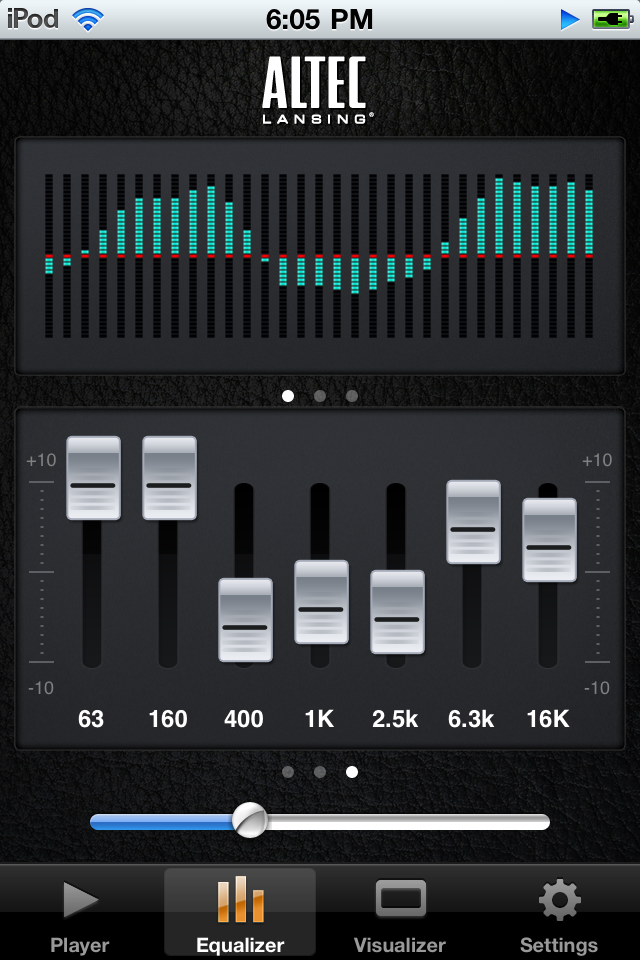Tap the 63 frequency label

[91, 719]
